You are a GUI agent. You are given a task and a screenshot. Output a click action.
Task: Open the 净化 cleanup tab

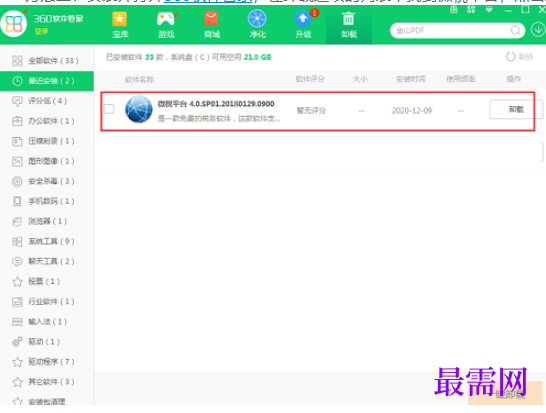pos(257,25)
